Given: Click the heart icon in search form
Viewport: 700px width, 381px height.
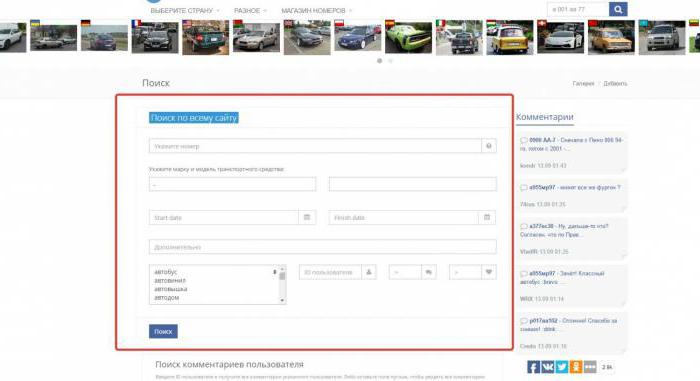Looking at the screenshot, I should click(x=489, y=272).
